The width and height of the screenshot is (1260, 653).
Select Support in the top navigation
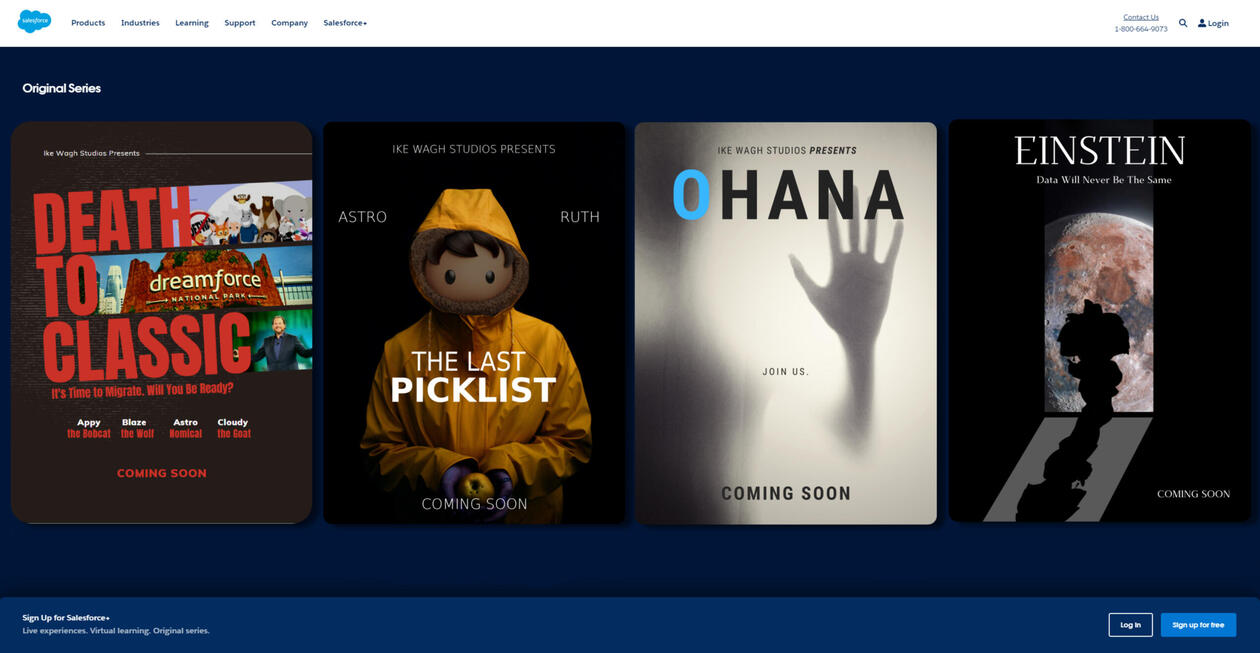240,23
